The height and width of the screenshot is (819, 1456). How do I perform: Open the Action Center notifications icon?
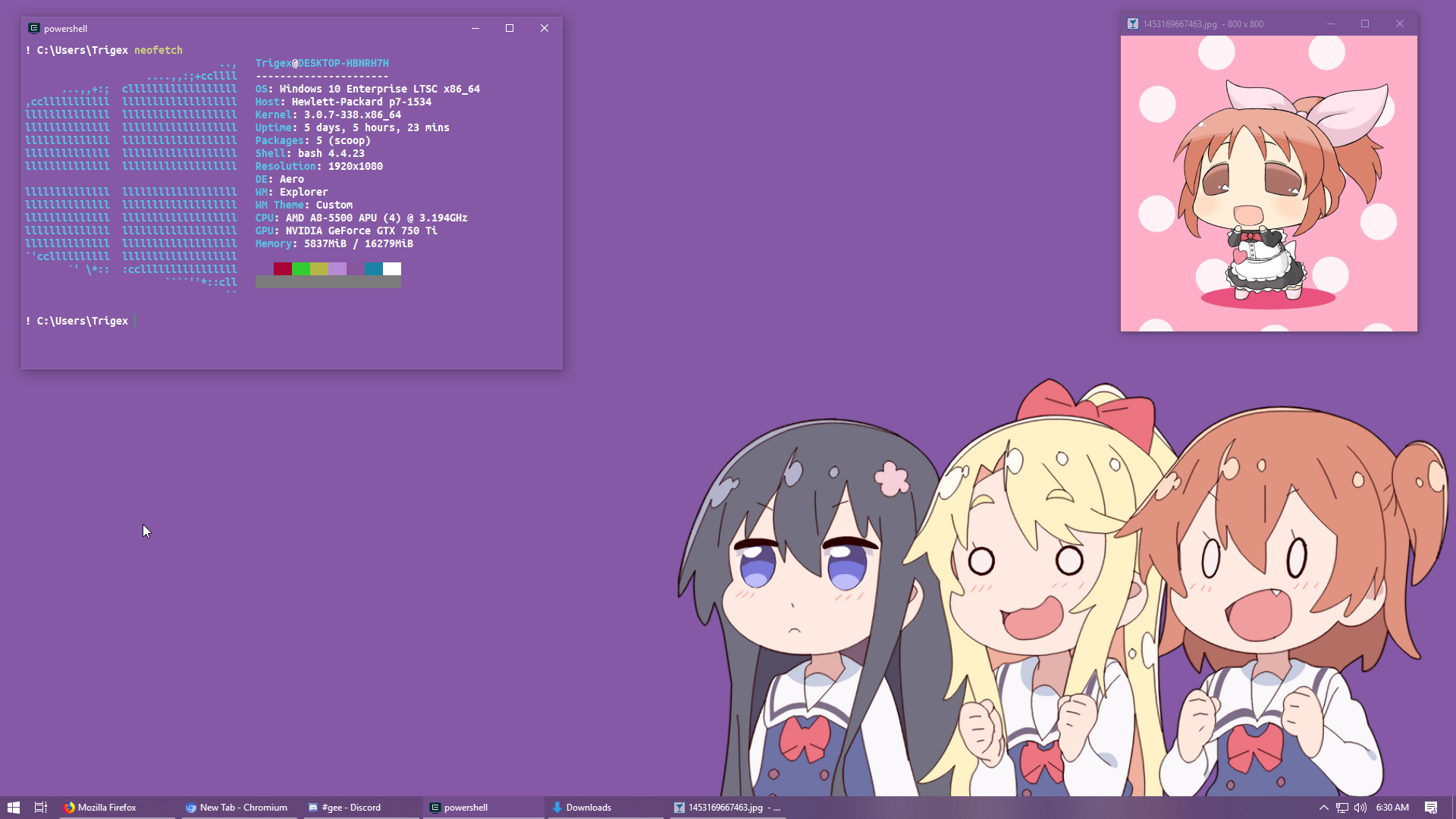1431,808
